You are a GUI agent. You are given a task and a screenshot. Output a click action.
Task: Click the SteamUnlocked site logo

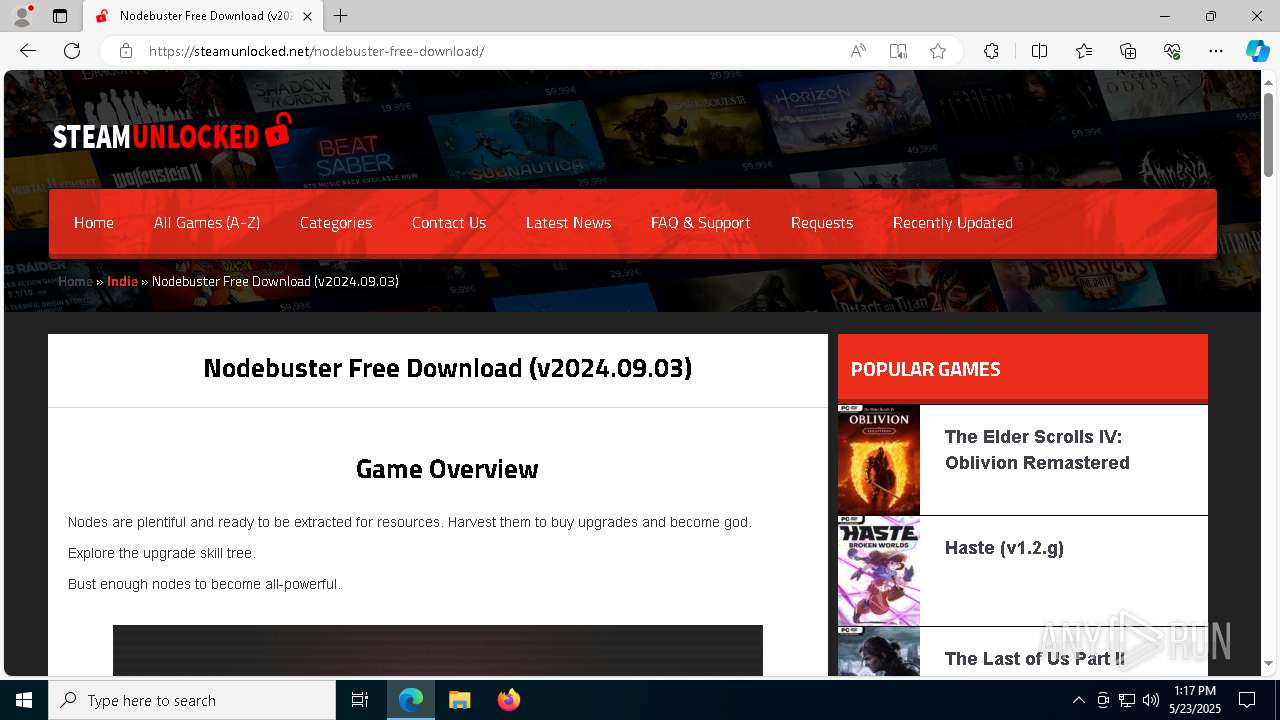tap(172, 132)
